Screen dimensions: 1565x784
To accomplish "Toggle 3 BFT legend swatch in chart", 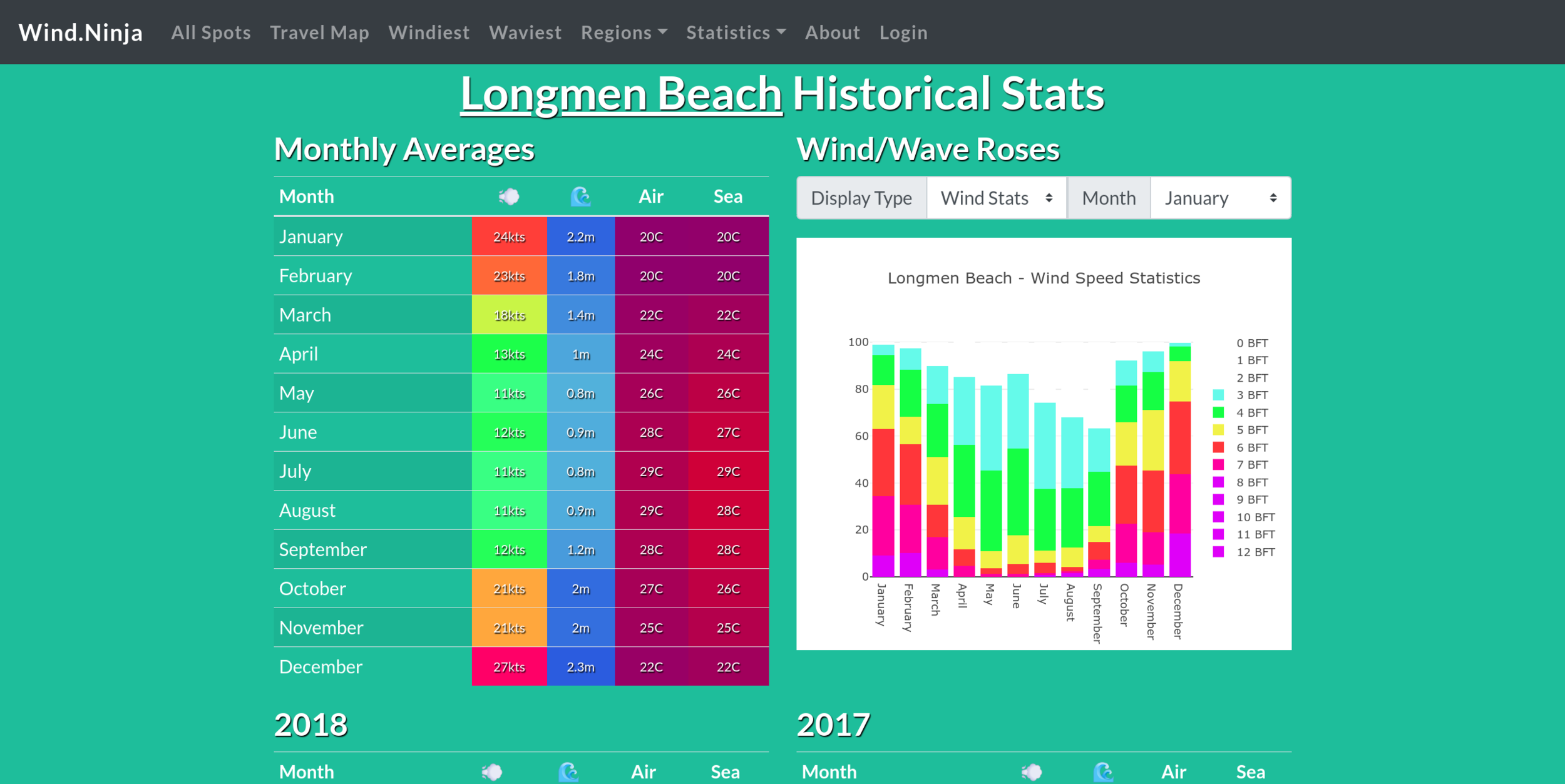I will (x=1218, y=395).
